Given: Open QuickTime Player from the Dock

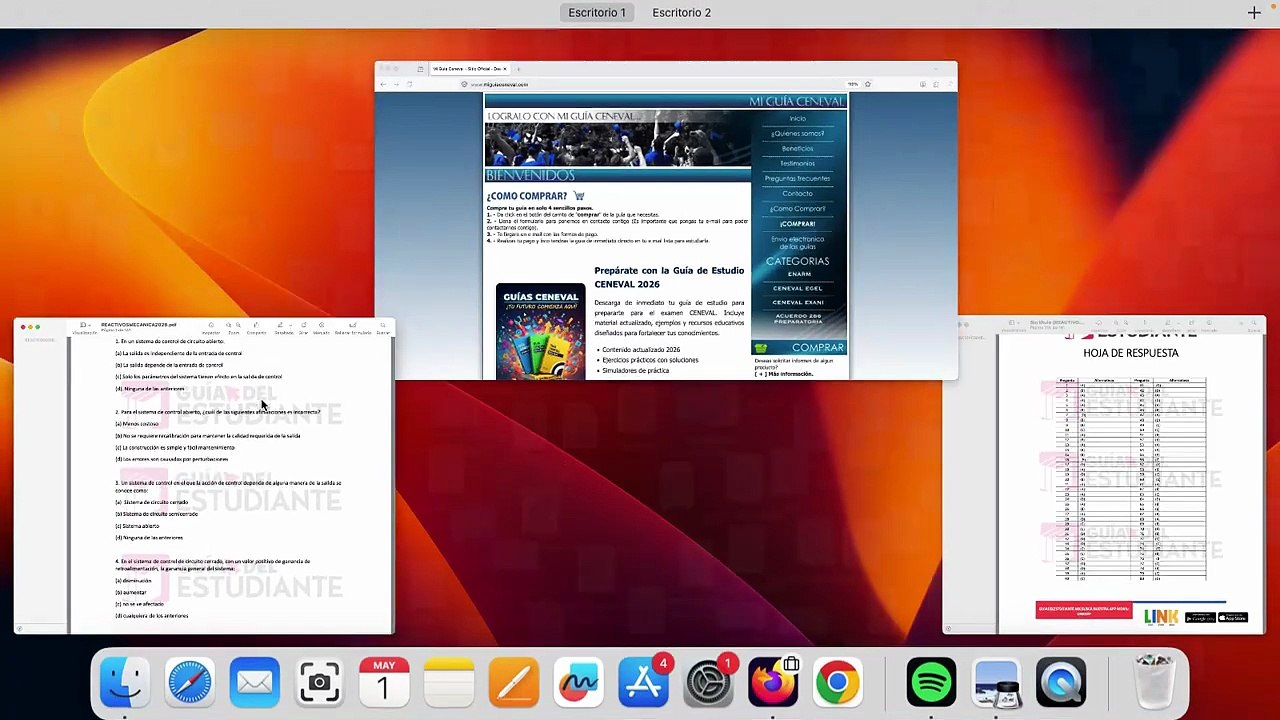Looking at the screenshot, I should pyautogui.click(x=1061, y=683).
